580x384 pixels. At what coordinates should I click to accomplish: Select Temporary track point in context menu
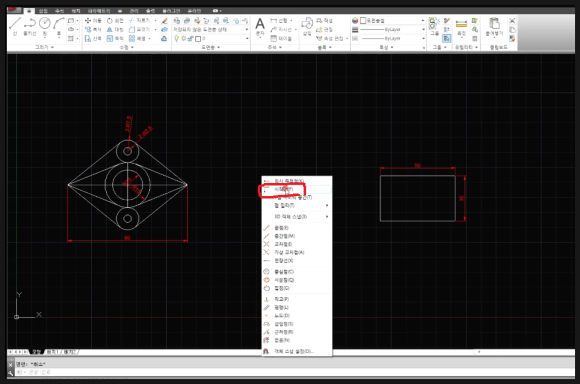[x=297, y=181]
